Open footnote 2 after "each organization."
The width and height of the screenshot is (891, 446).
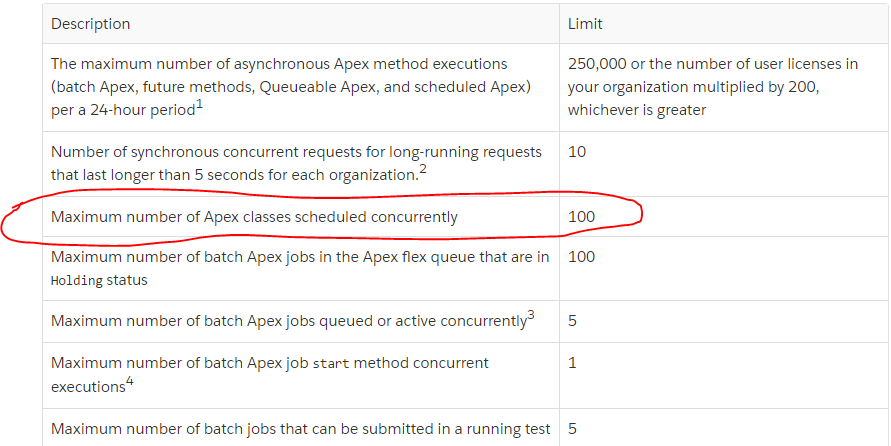[x=423, y=168]
